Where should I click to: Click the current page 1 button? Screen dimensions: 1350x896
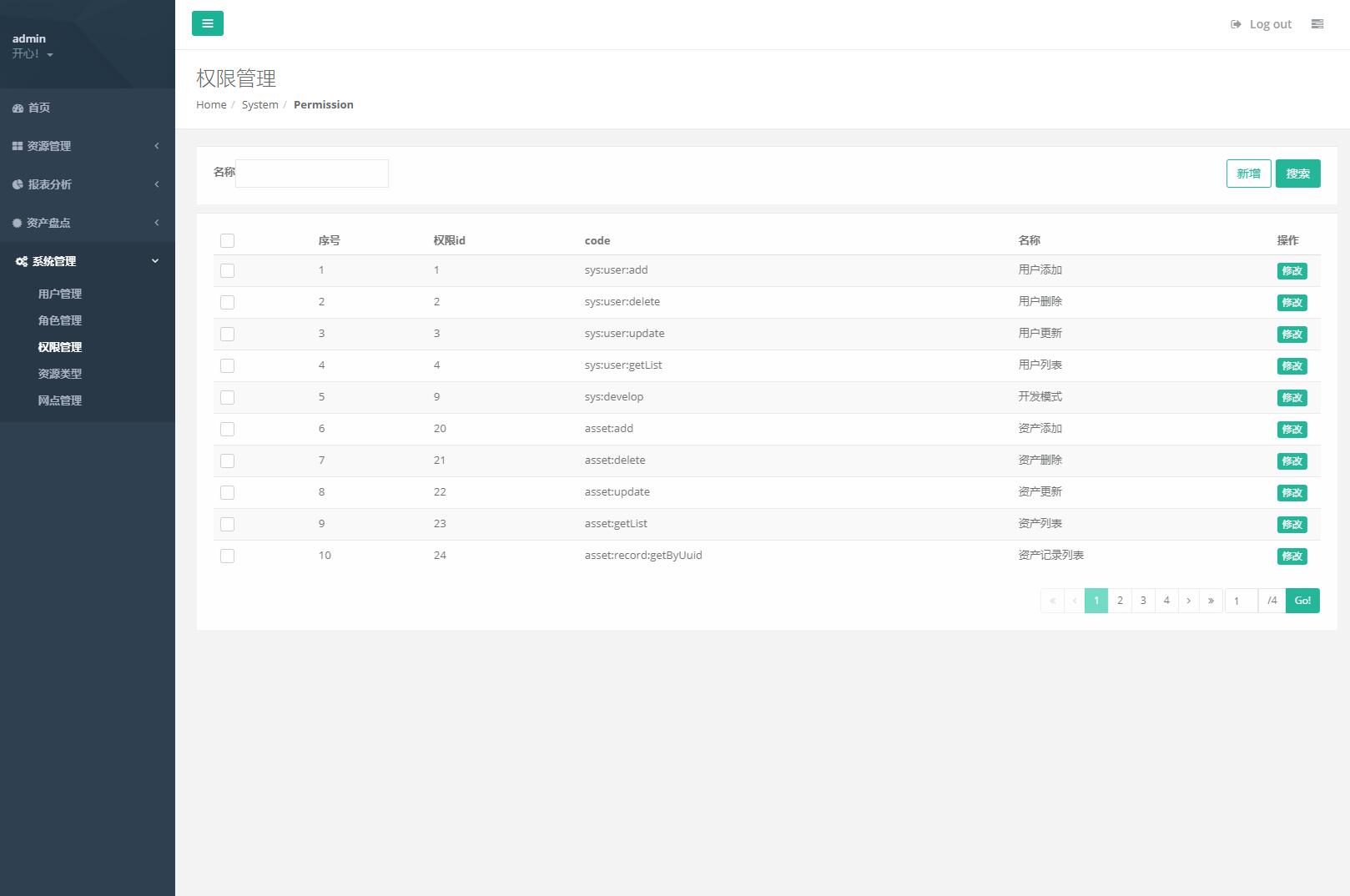tap(1096, 601)
